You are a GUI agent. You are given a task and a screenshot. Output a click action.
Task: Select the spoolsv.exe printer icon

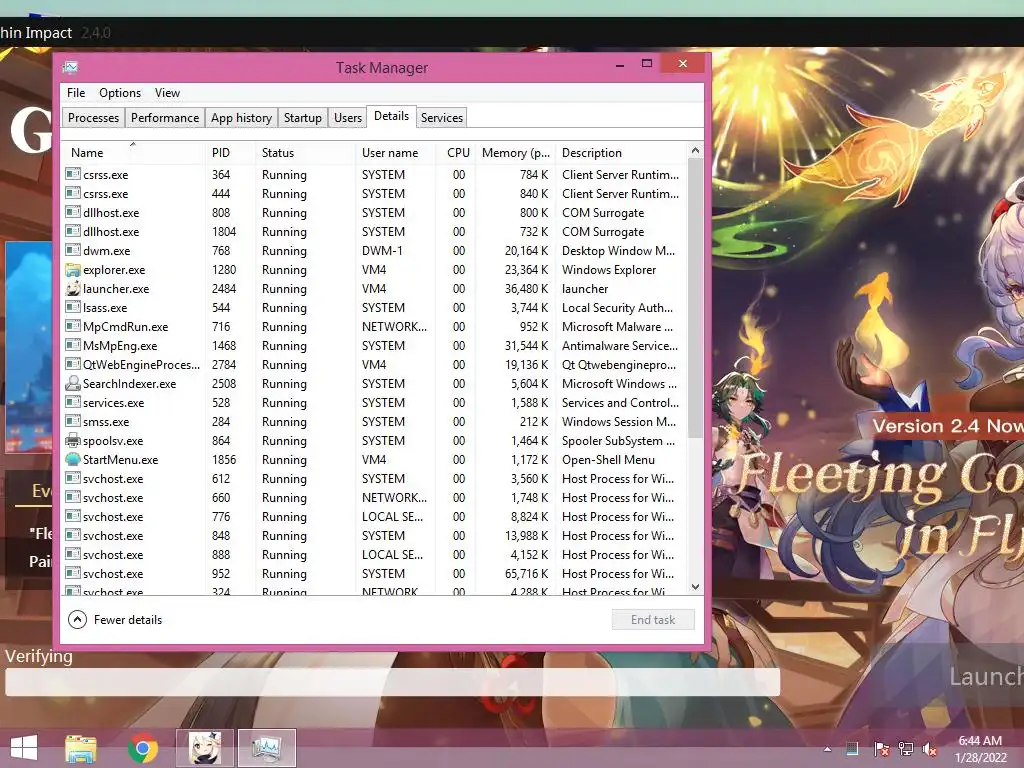(x=72, y=440)
